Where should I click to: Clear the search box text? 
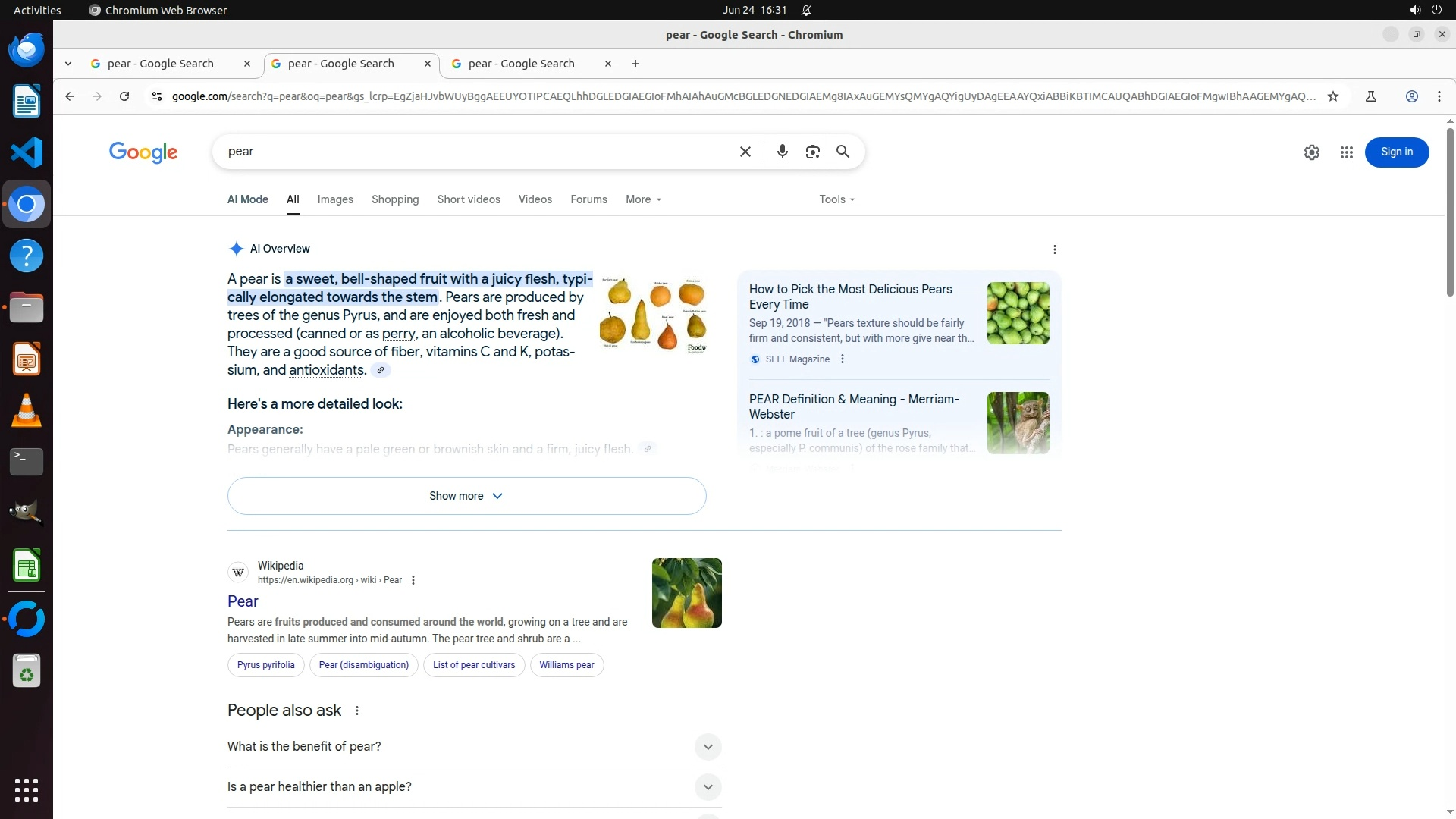pos(745,152)
